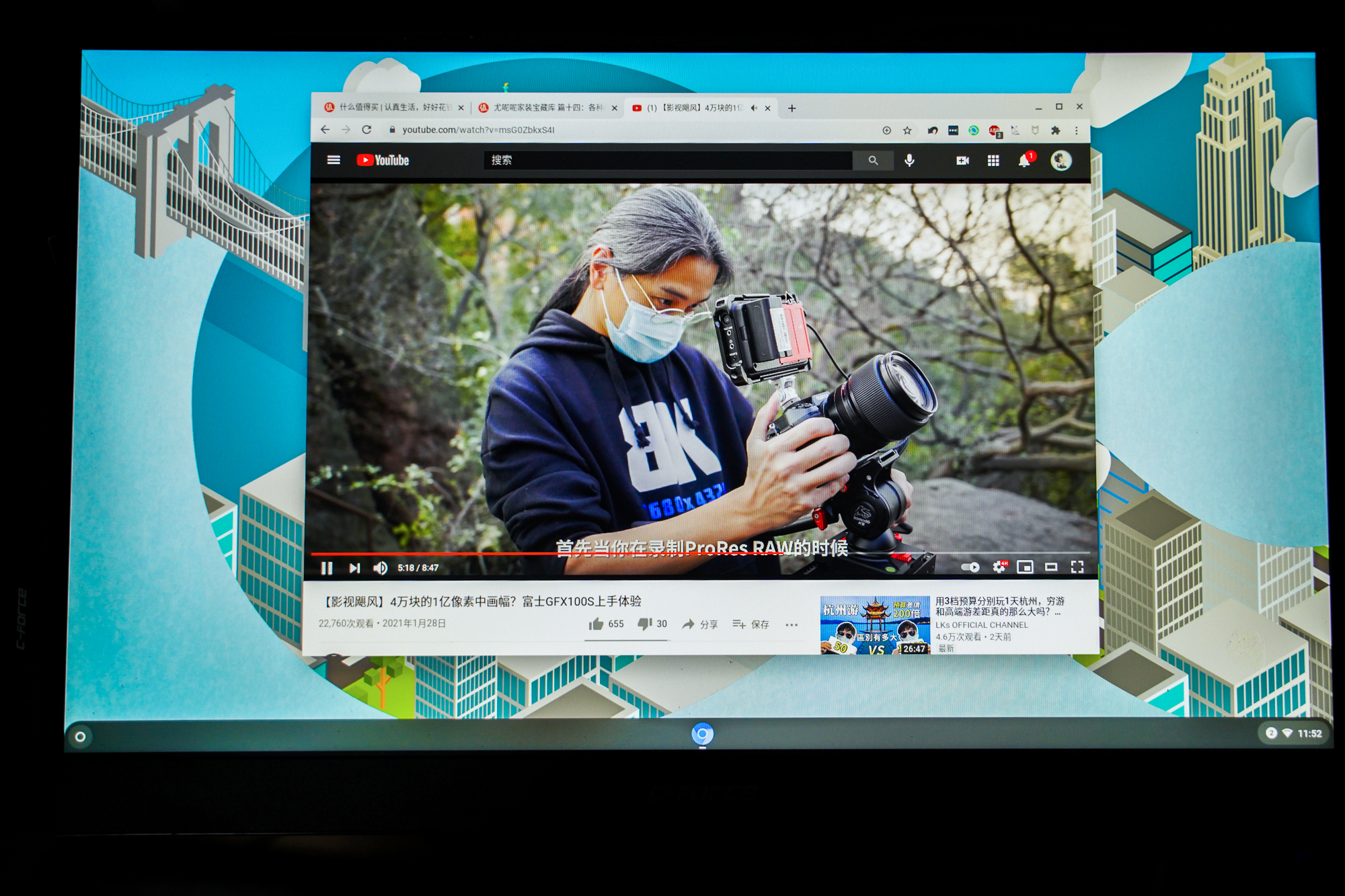
Task: Open the status tray showing 11:52
Action: point(1293,733)
